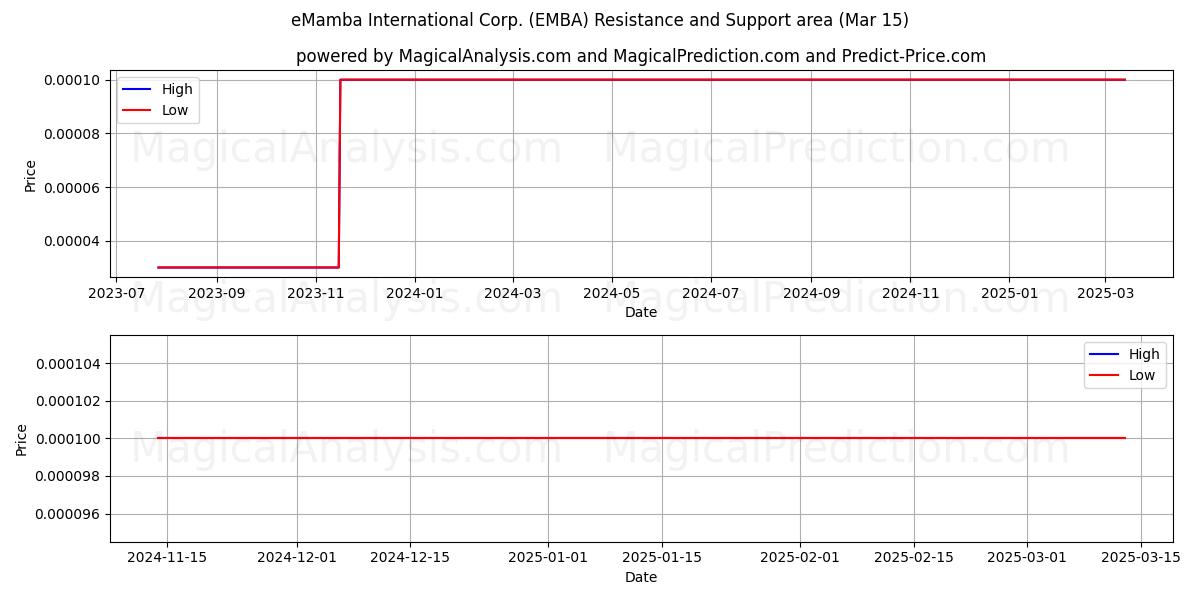Viewport: 1200px width, 600px height.
Task: Click the 0.000096 tick label
Action: click(x=69, y=514)
